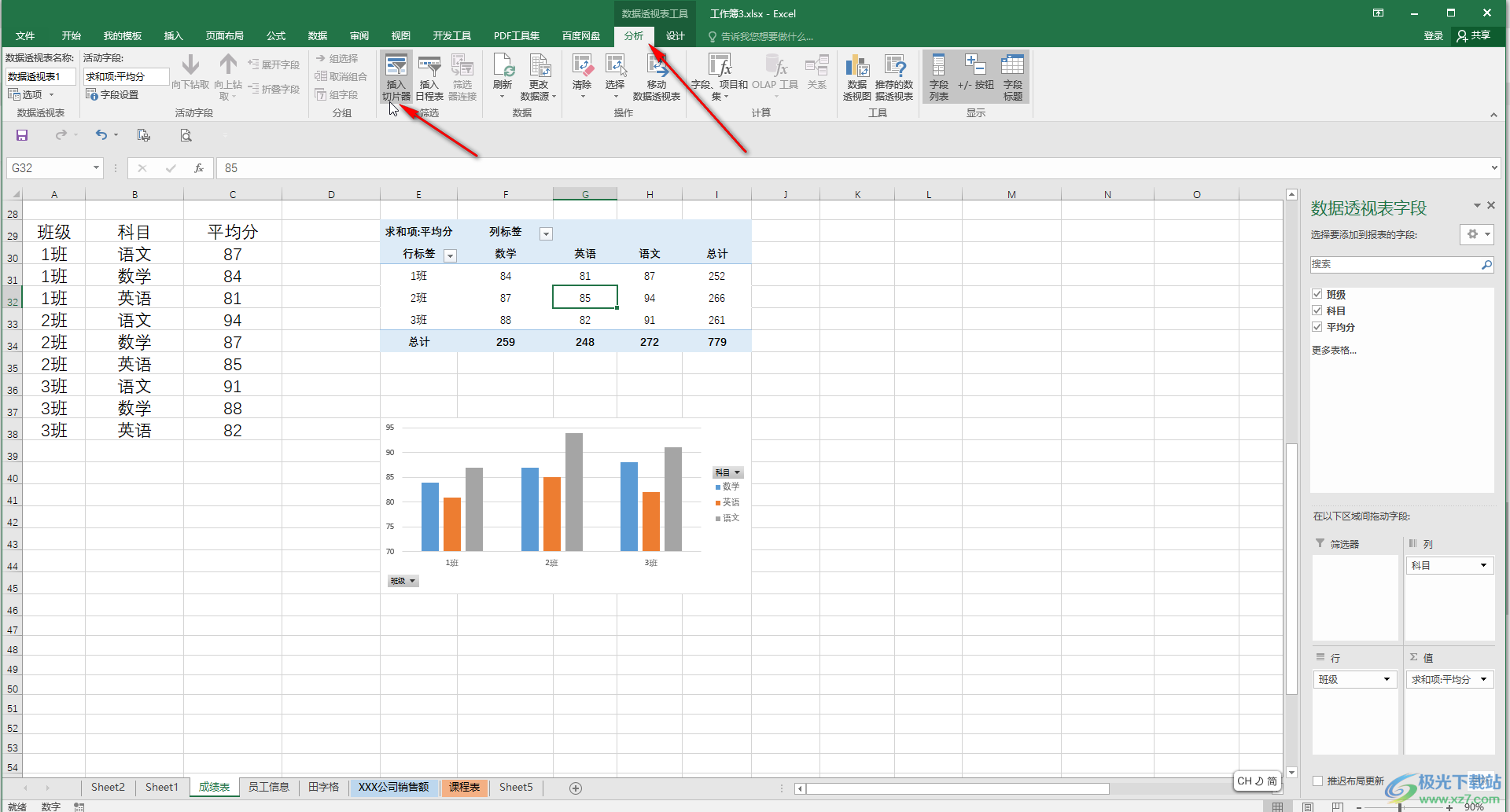Undo the last action
The height and width of the screenshot is (812, 1510).
pos(101,135)
